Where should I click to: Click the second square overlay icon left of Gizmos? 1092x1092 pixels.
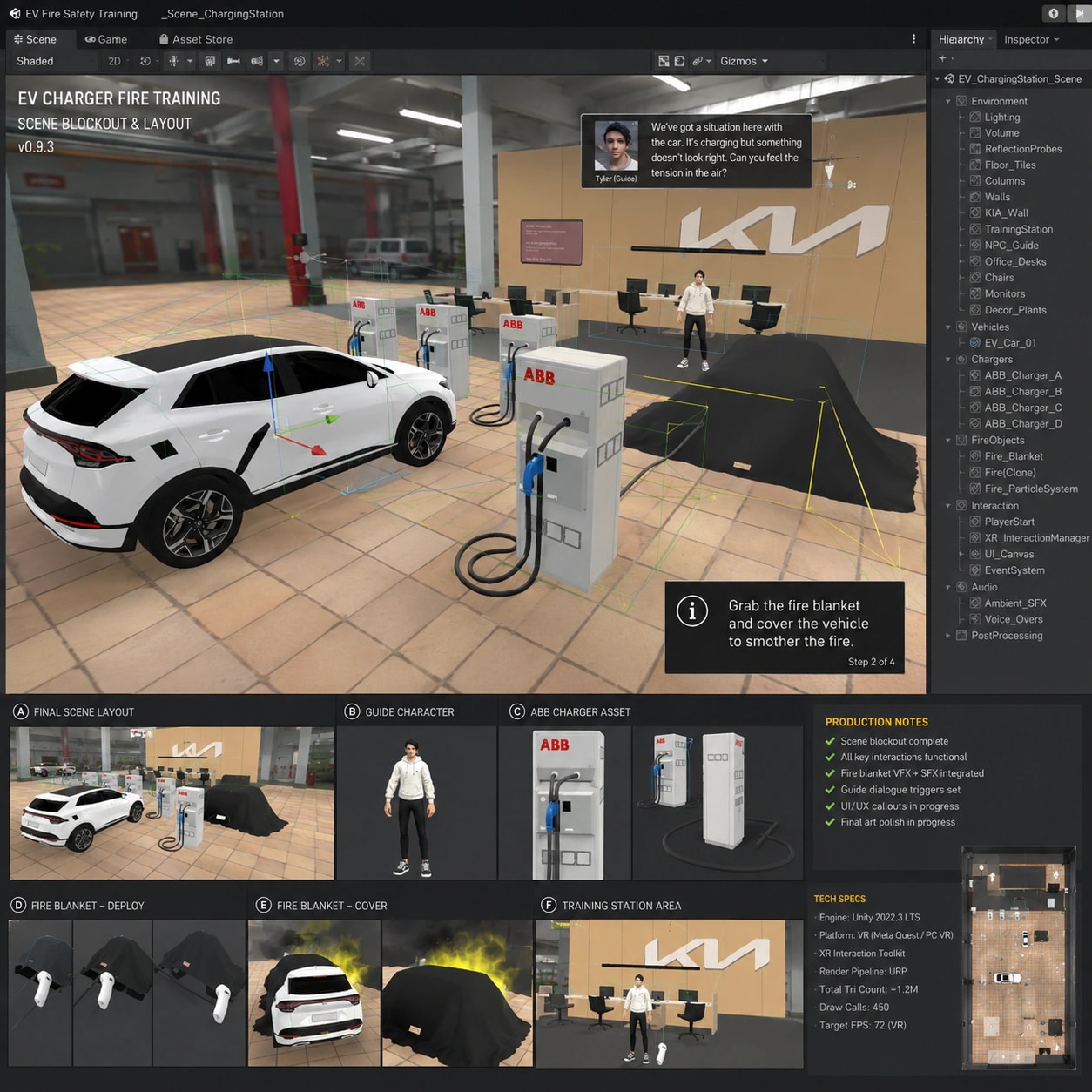pyautogui.click(x=679, y=61)
